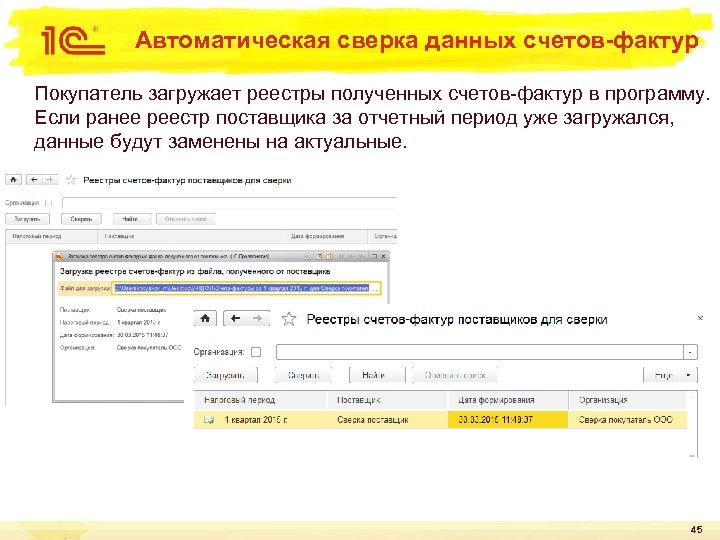
Task: Focus the Организация field in the small background window
Action: 230,202
